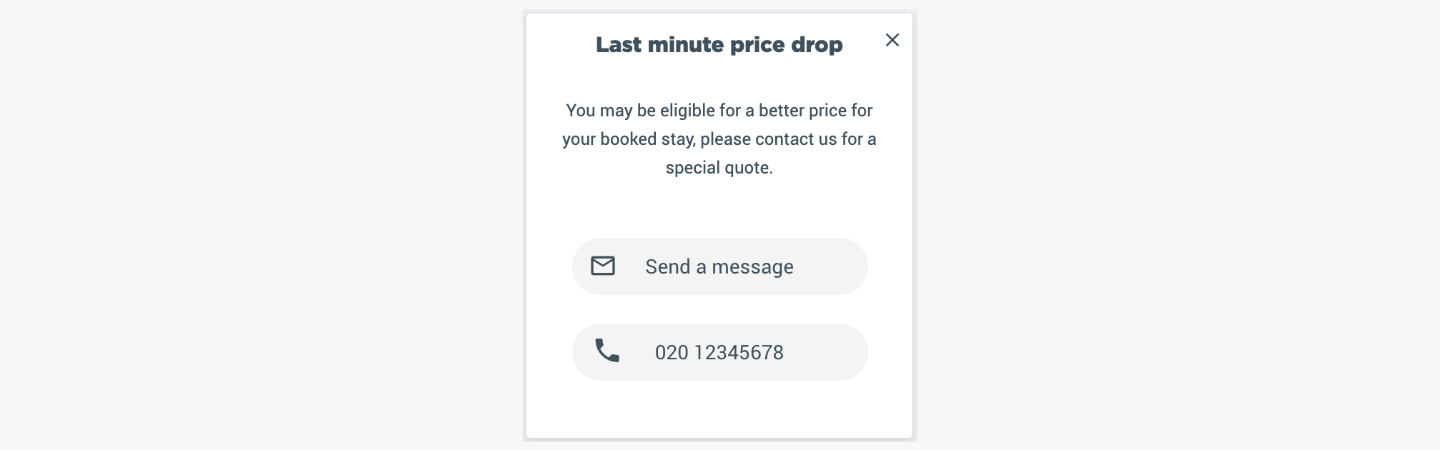
Task: Click the 'your booked stay' text line
Action: [719, 139]
